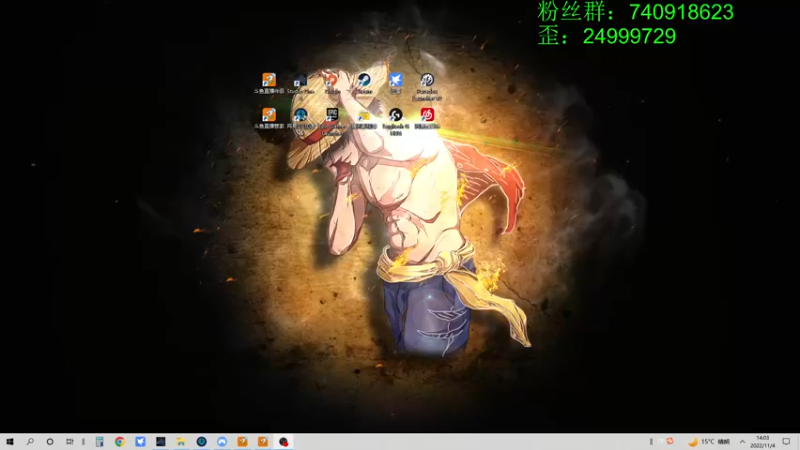Open the dark round swirl icon in top row
Viewport: 800px width, 450px height.
click(x=427, y=86)
